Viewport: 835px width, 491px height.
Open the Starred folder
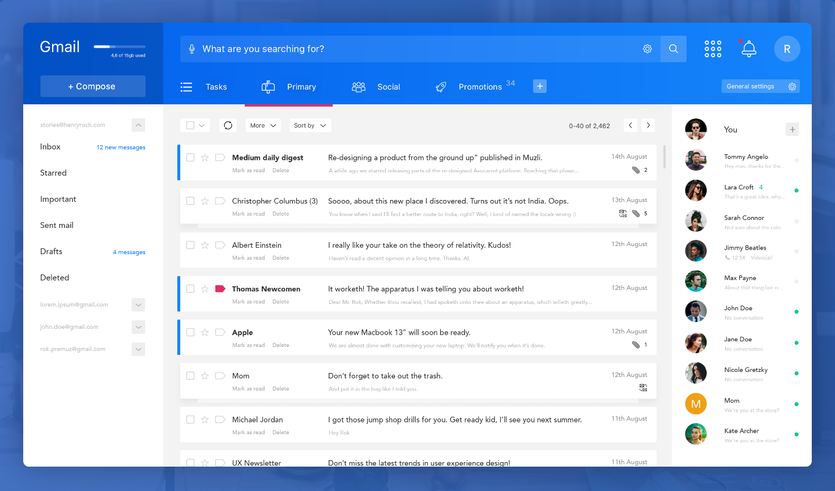click(53, 173)
